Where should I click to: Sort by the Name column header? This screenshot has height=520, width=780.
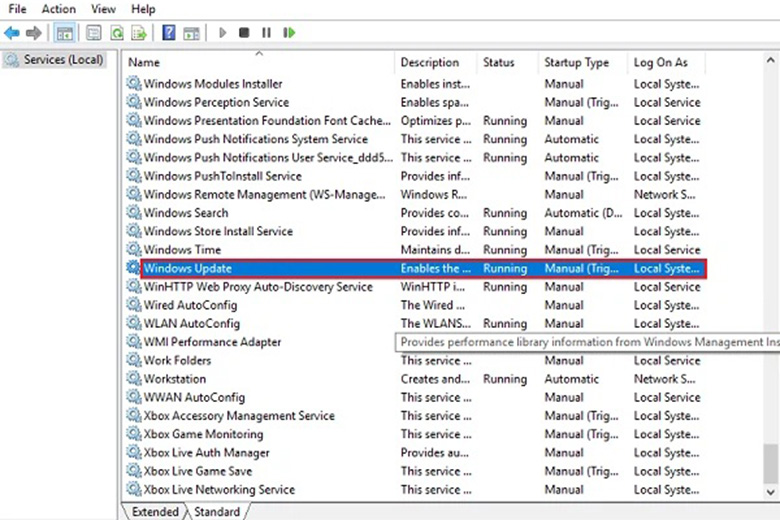point(259,62)
